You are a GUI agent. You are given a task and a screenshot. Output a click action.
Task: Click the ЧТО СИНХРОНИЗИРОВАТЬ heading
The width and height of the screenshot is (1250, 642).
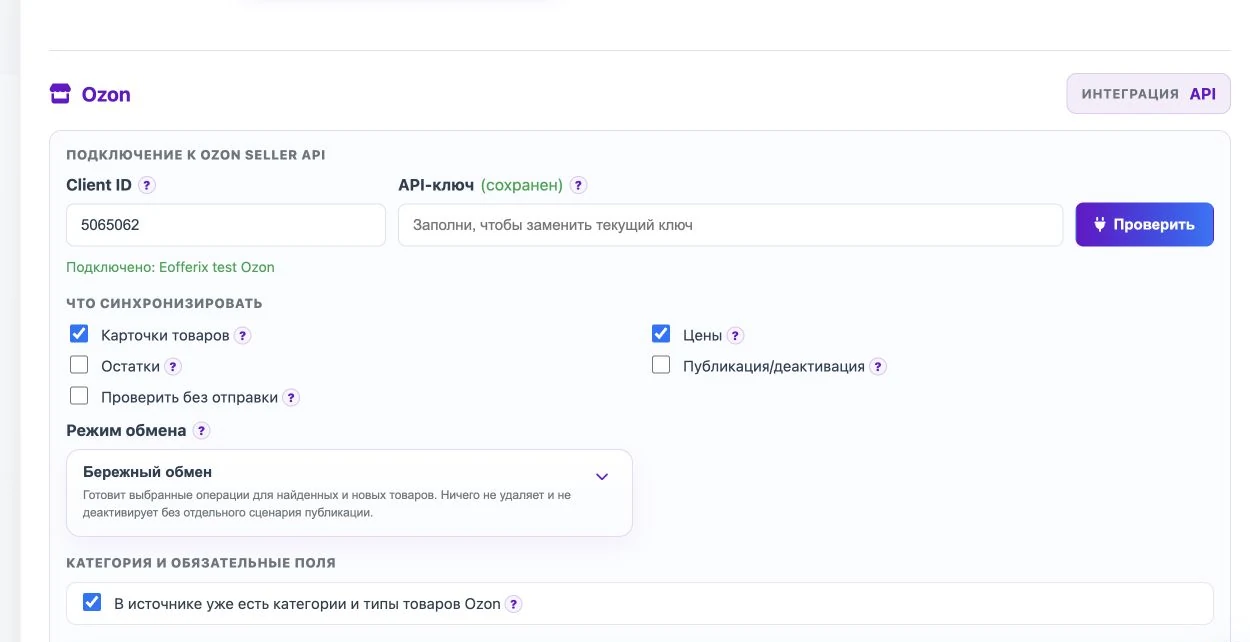164,303
